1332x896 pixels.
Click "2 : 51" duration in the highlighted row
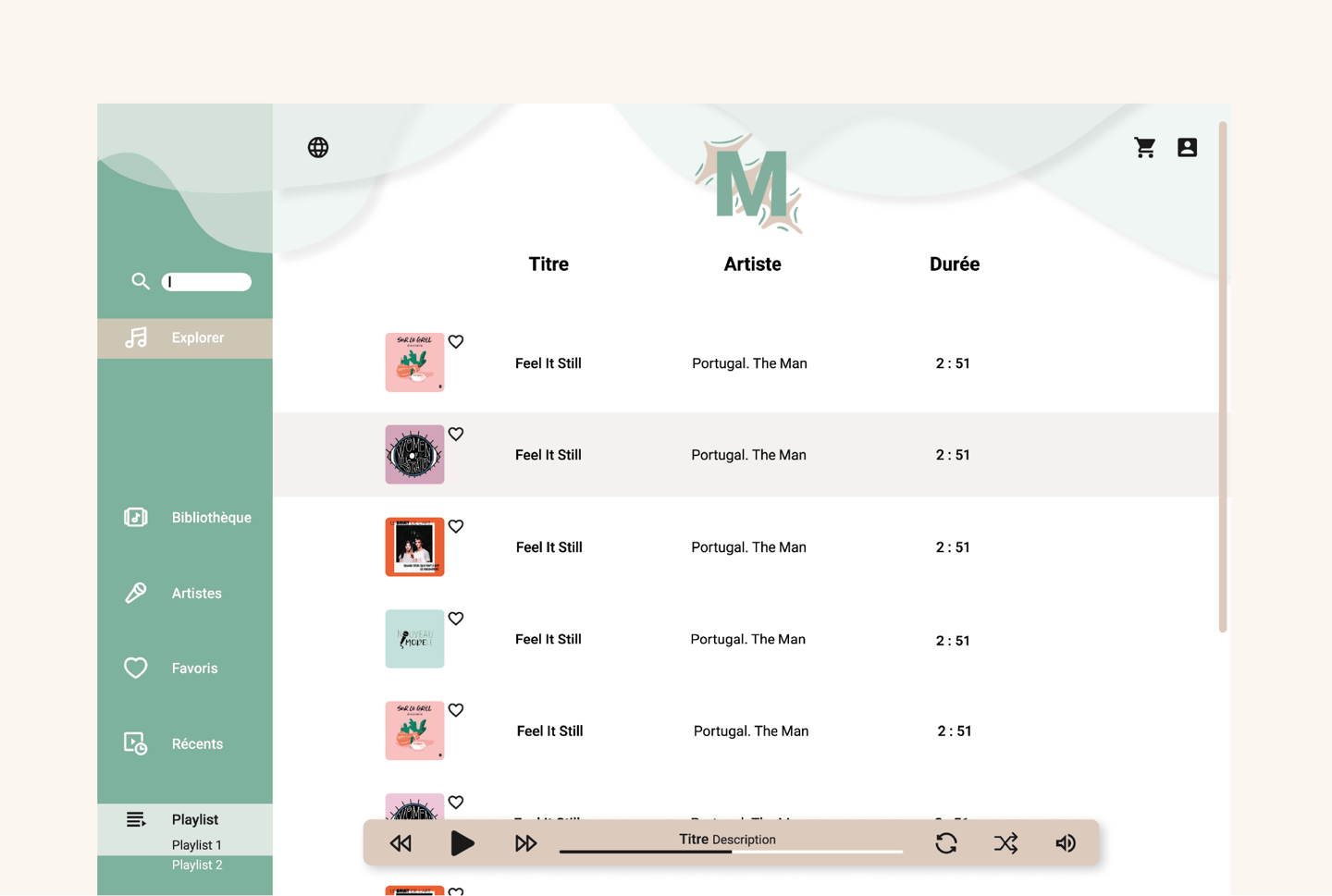953,455
